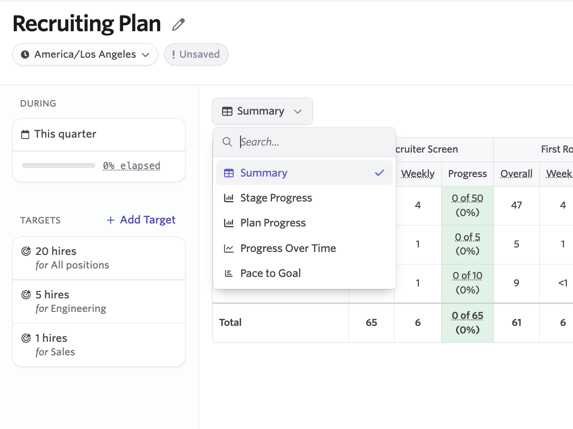Click the 47 Overall cell
The image size is (573, 429).
tap(516, 205)
